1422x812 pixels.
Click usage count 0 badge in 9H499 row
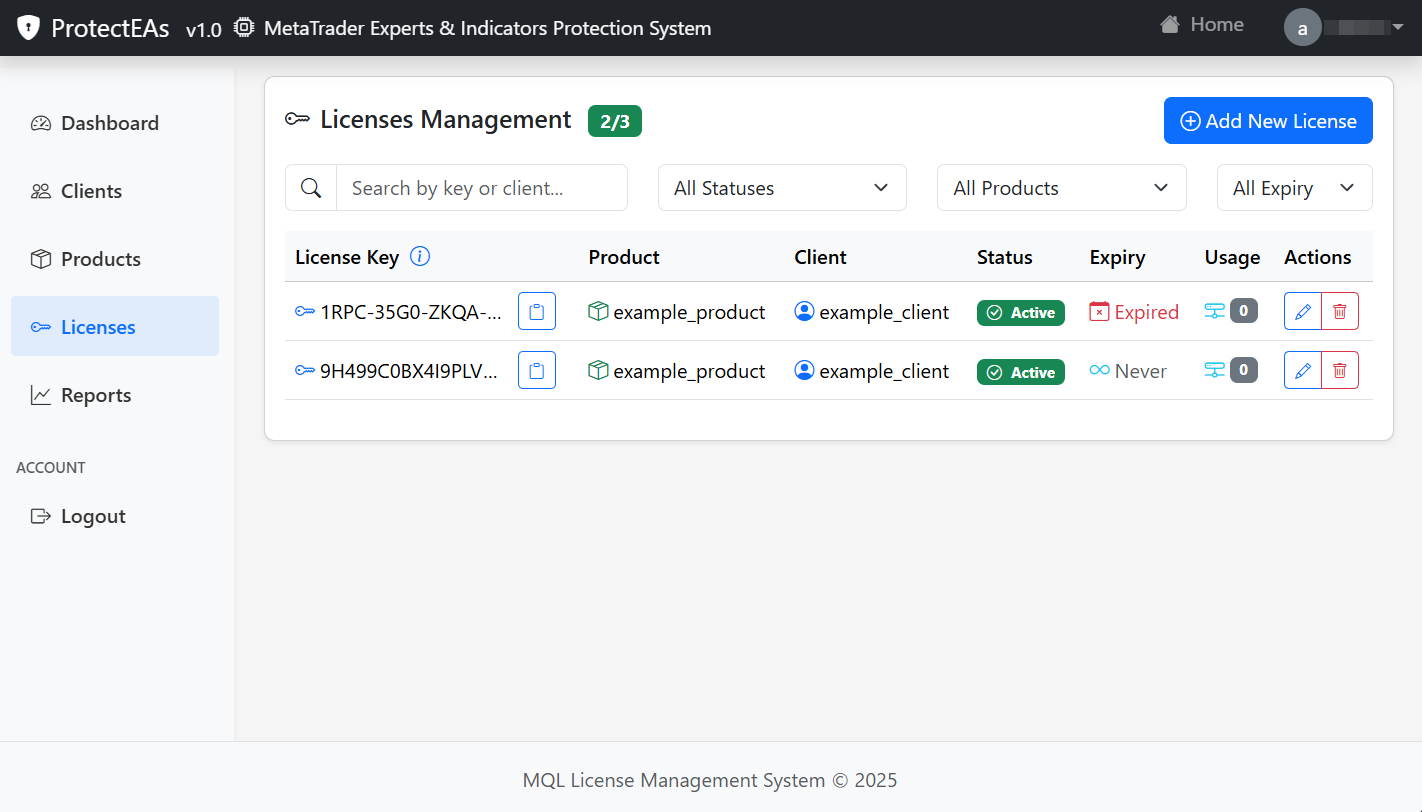(x=1243, y=370)
